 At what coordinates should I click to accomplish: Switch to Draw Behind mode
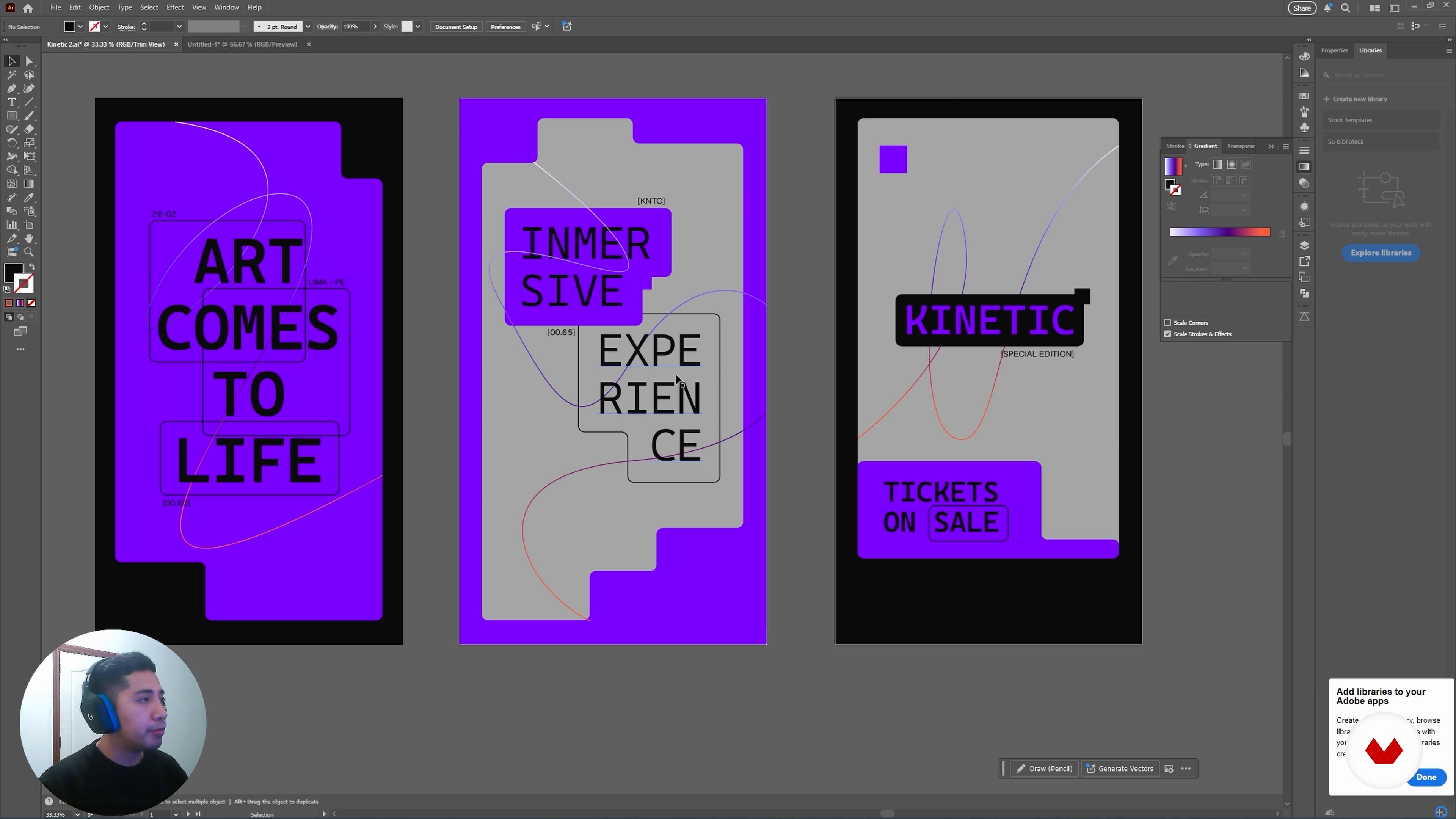point(20,317)
